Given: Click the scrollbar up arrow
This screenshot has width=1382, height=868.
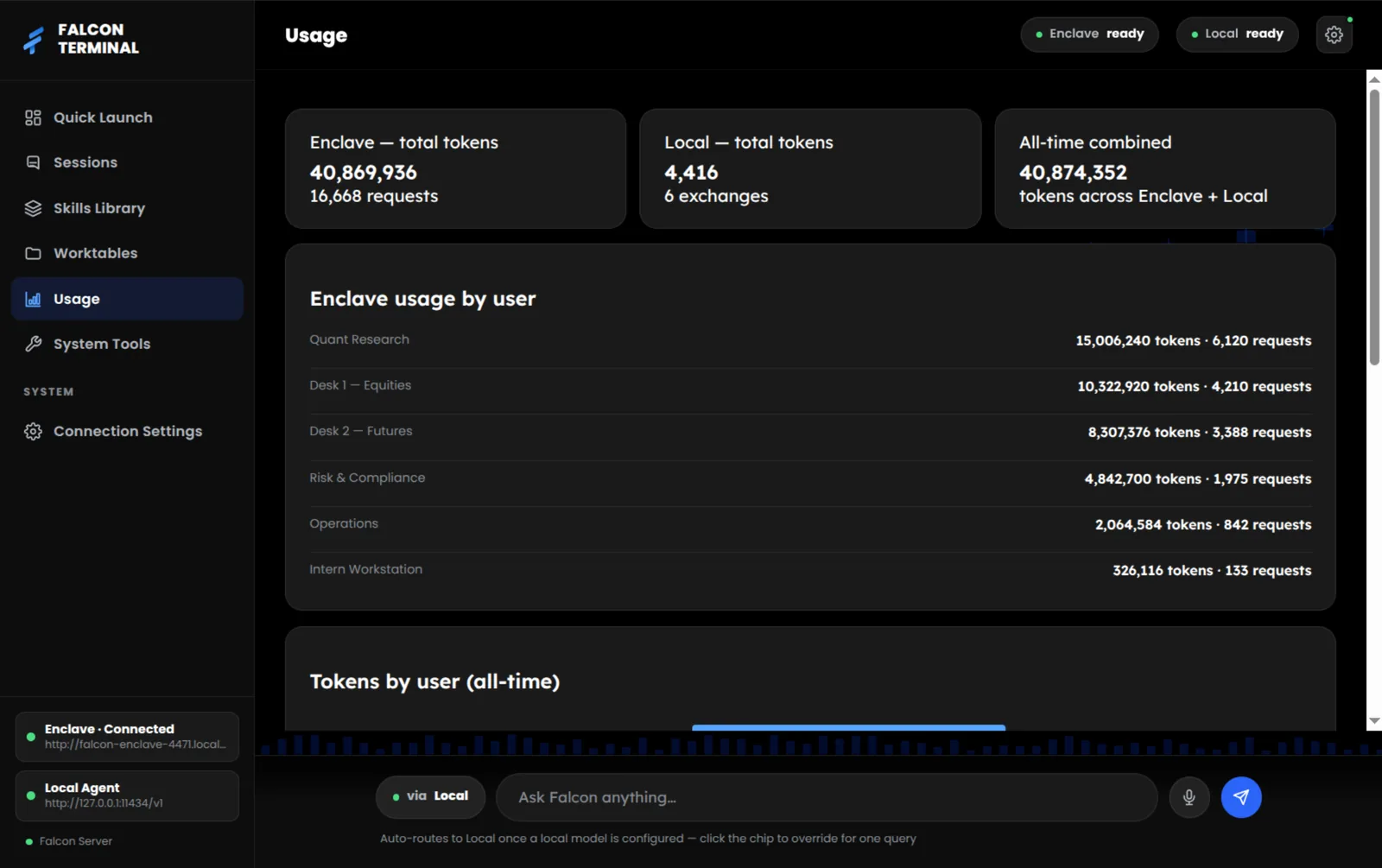Looking at the screenshot, I should pyautogui.click(x=1374, y=79).
